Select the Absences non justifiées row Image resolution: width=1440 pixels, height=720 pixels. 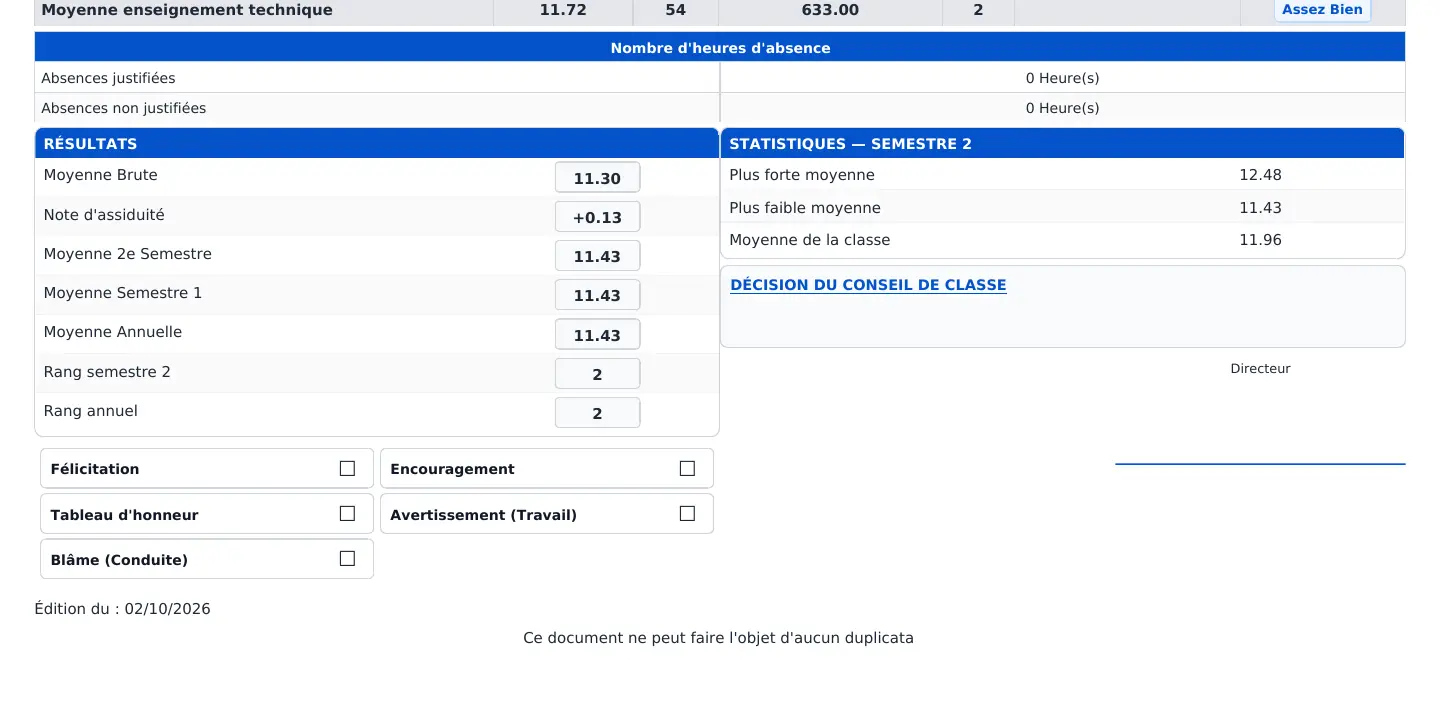pos(720,108)
